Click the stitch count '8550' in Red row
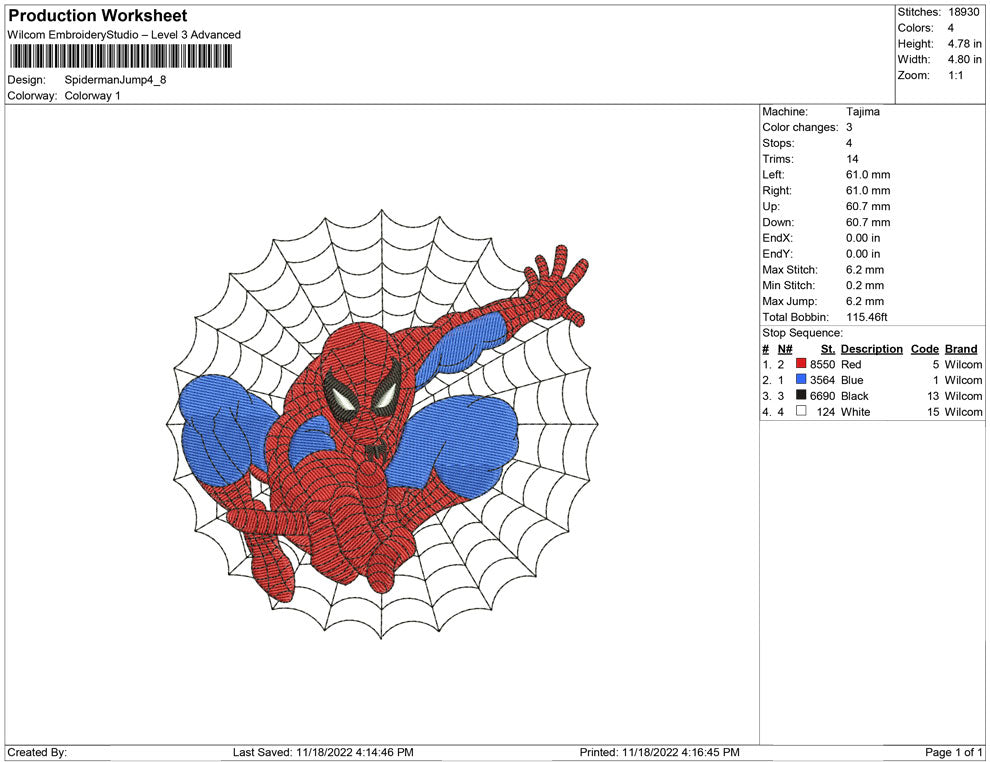 [x=822, y=364]
